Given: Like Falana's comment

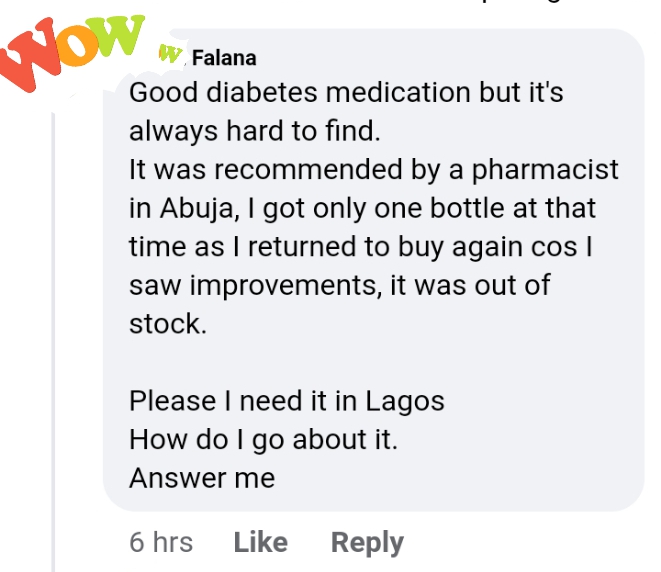Looking at the screenshot, I should tap(261, 543).
